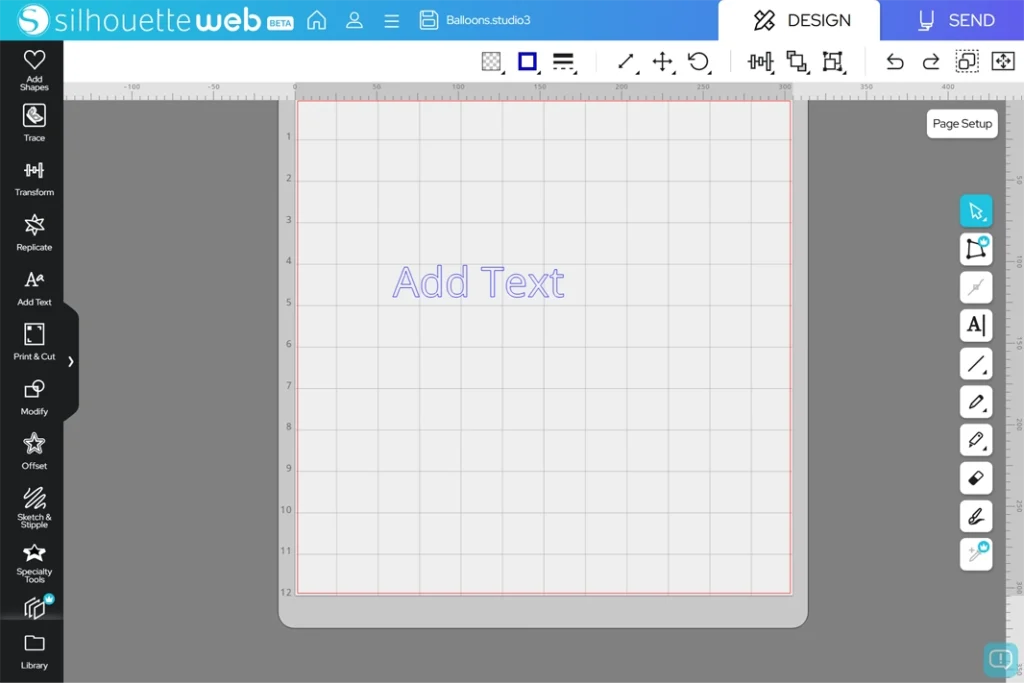Viewport: 1024px width, 683px height.
Task: Open the hamburger menu
Action: coord(392,20)
